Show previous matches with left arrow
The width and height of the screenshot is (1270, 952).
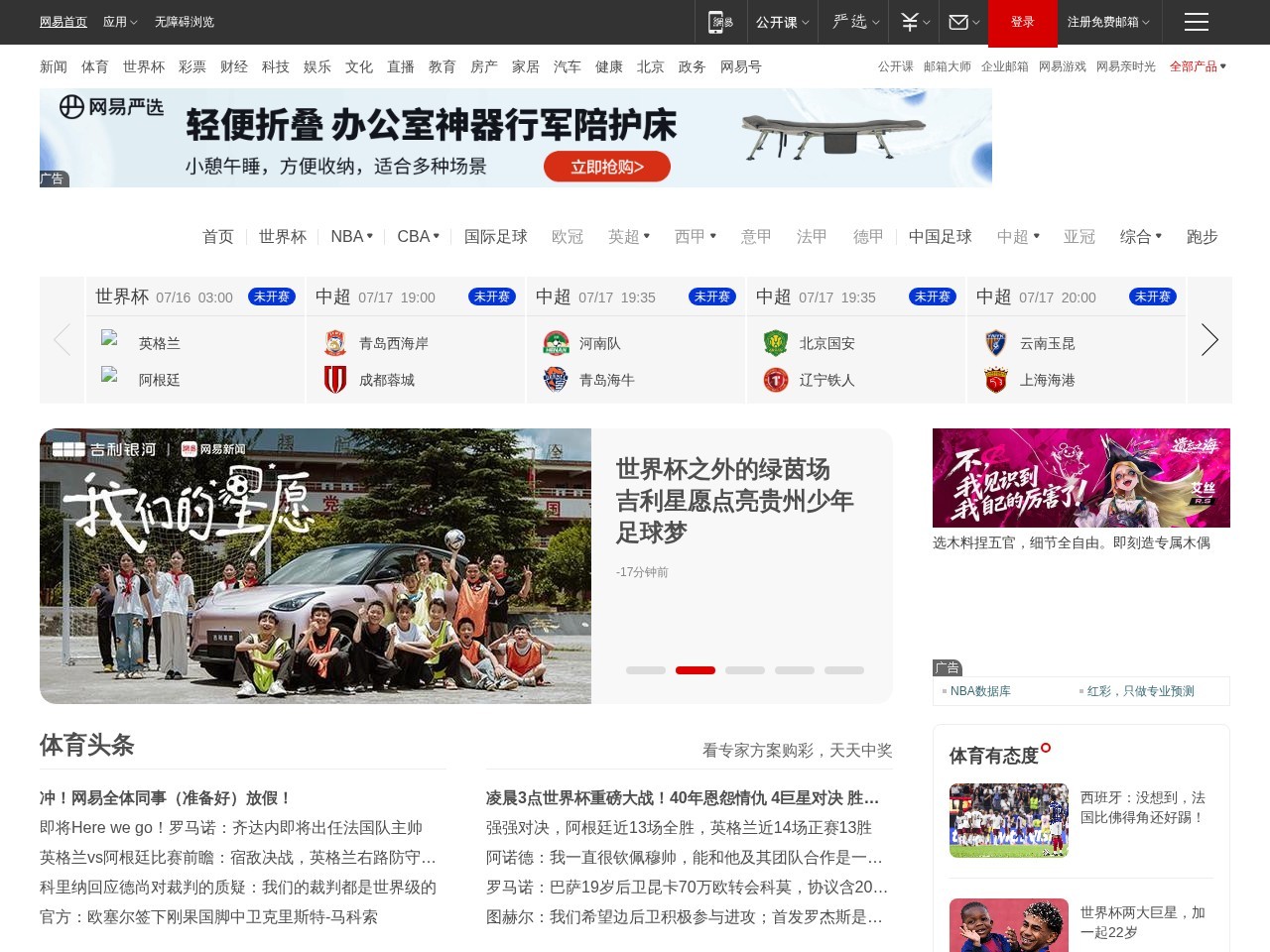[x=62, y=340]
